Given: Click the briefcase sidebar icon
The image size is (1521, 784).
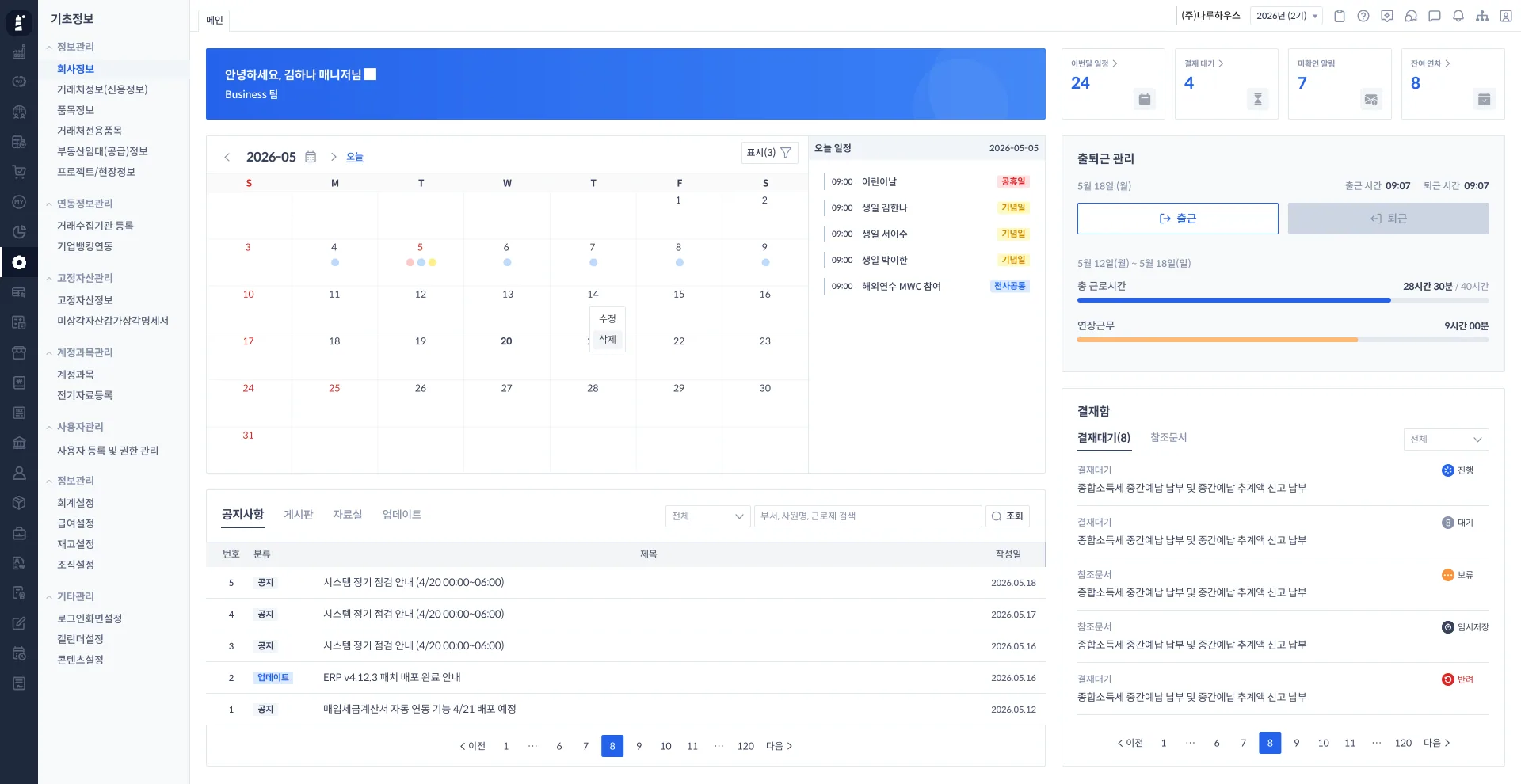Looking at the screenshot, I should point(19,533).
